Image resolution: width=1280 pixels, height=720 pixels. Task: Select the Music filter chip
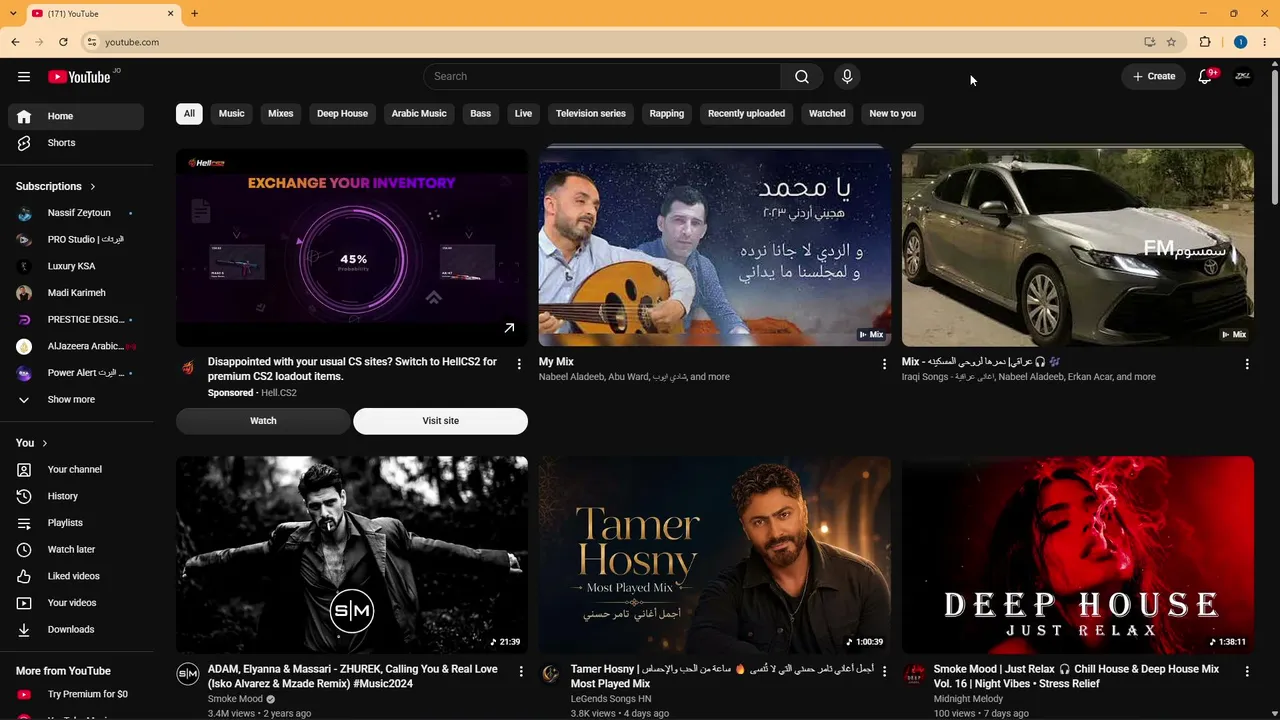pos(232,114)
